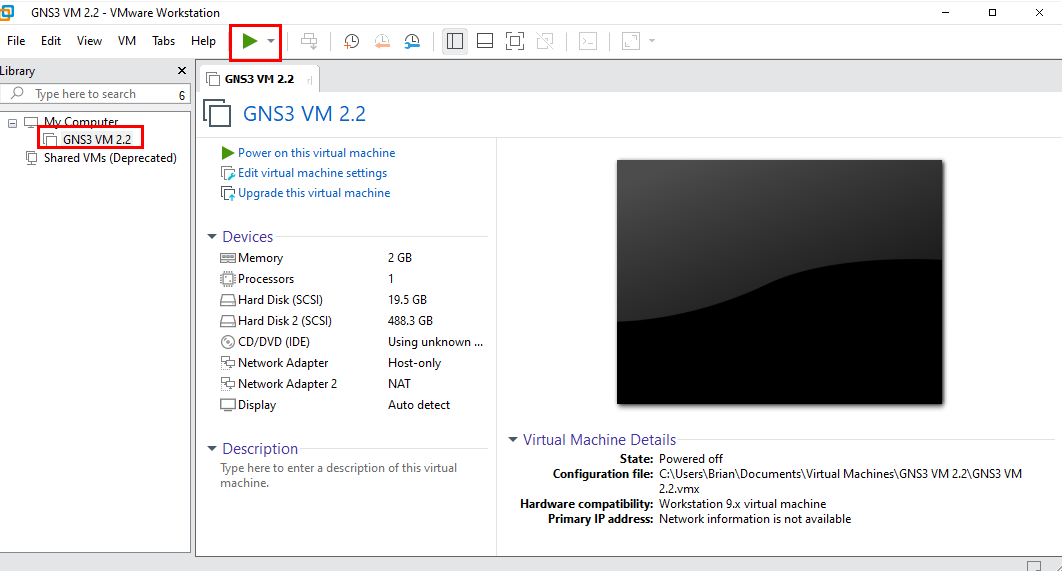Collapse the Devices section

[x=212, y=236]
